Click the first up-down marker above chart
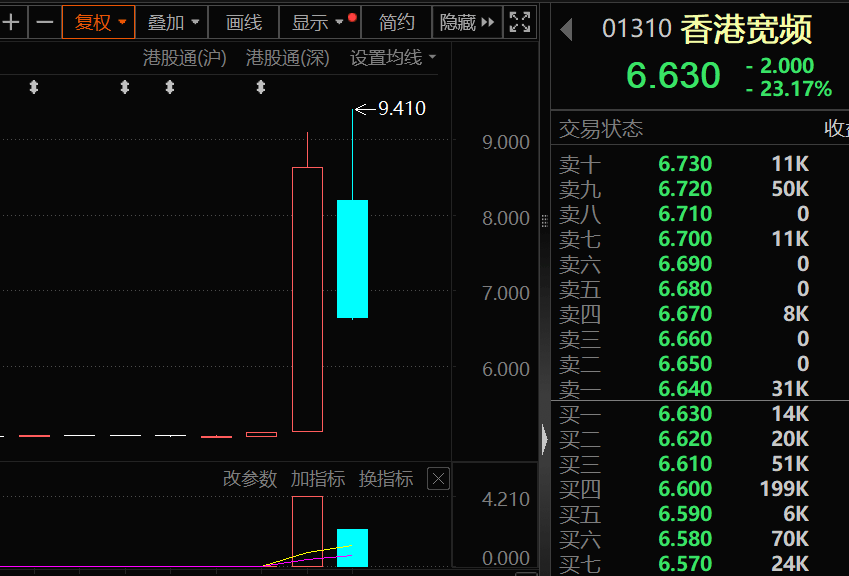 [33, 88]
